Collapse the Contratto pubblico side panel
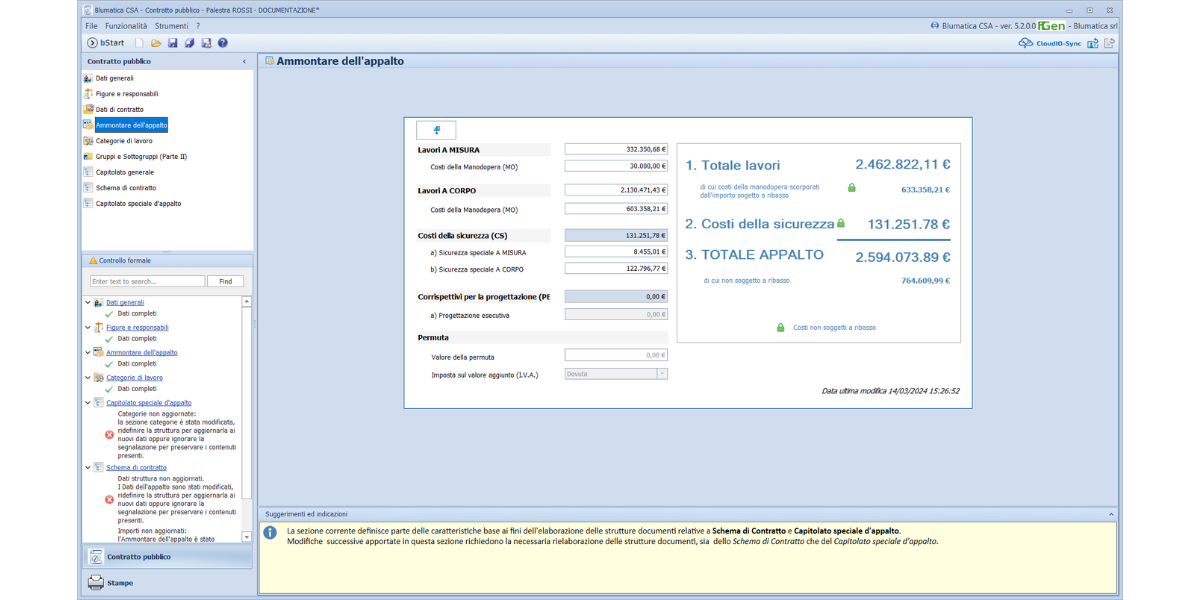Image resolution: width=1200 pixels, height=600 pixels. (x=245, y=62)
